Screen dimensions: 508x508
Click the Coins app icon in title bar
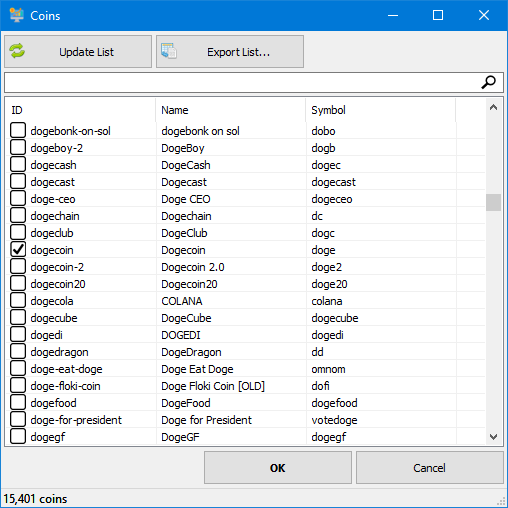point(16,15)
